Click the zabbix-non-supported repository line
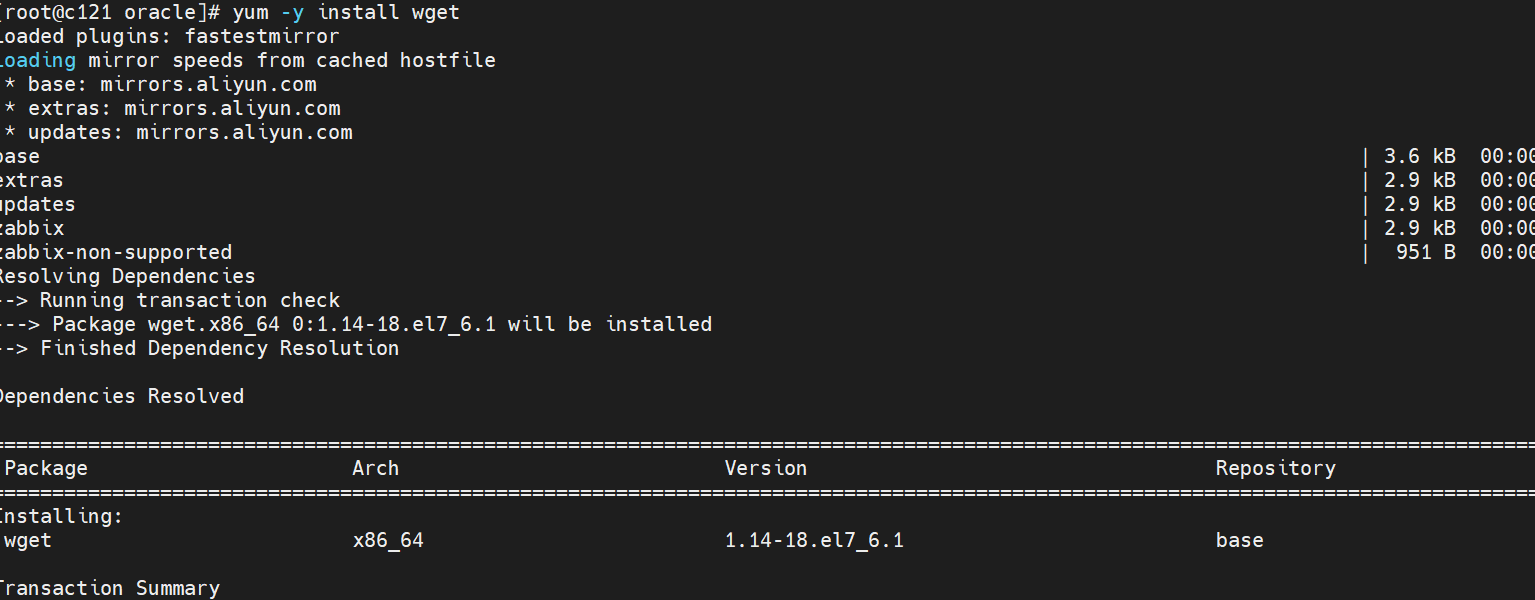1535x600 pixels. click(x=115, y=253)
